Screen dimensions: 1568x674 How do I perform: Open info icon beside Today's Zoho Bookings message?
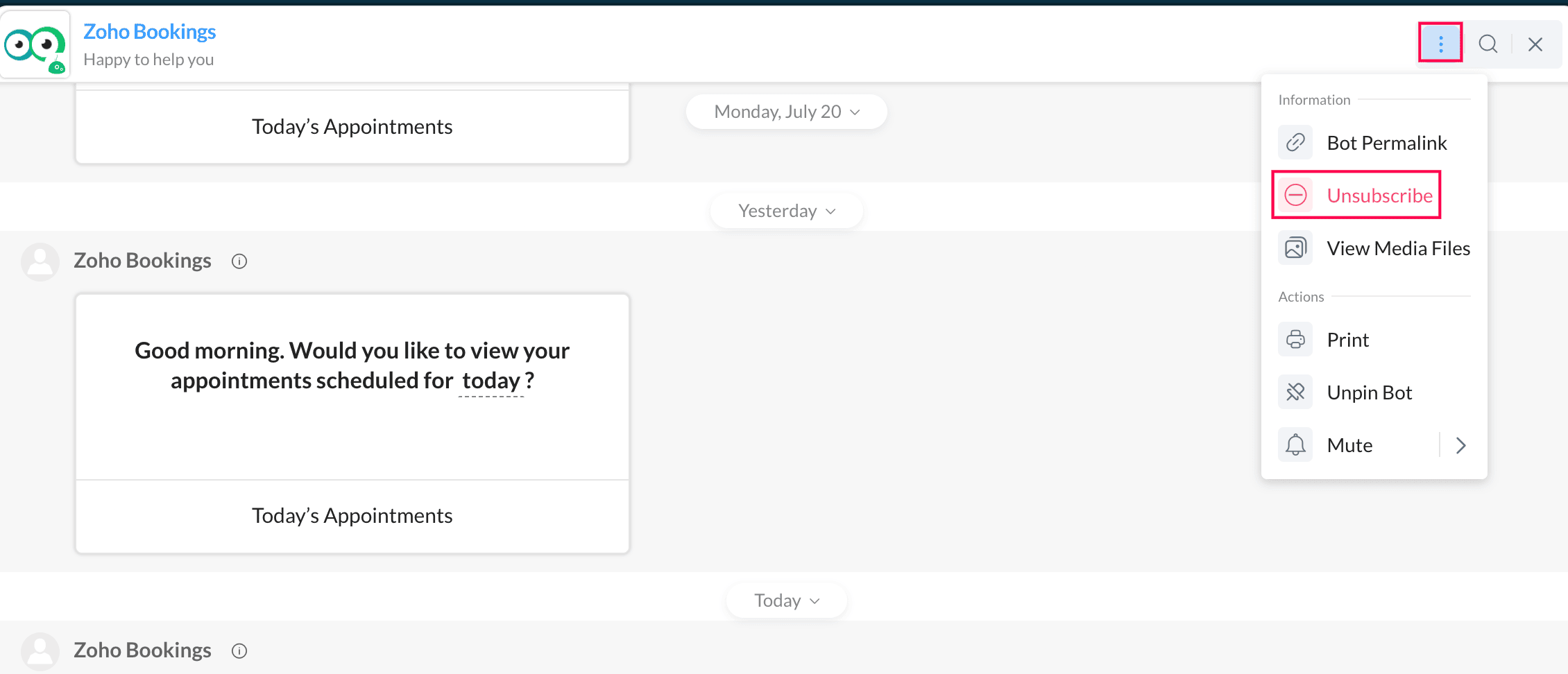click(239, 651)
